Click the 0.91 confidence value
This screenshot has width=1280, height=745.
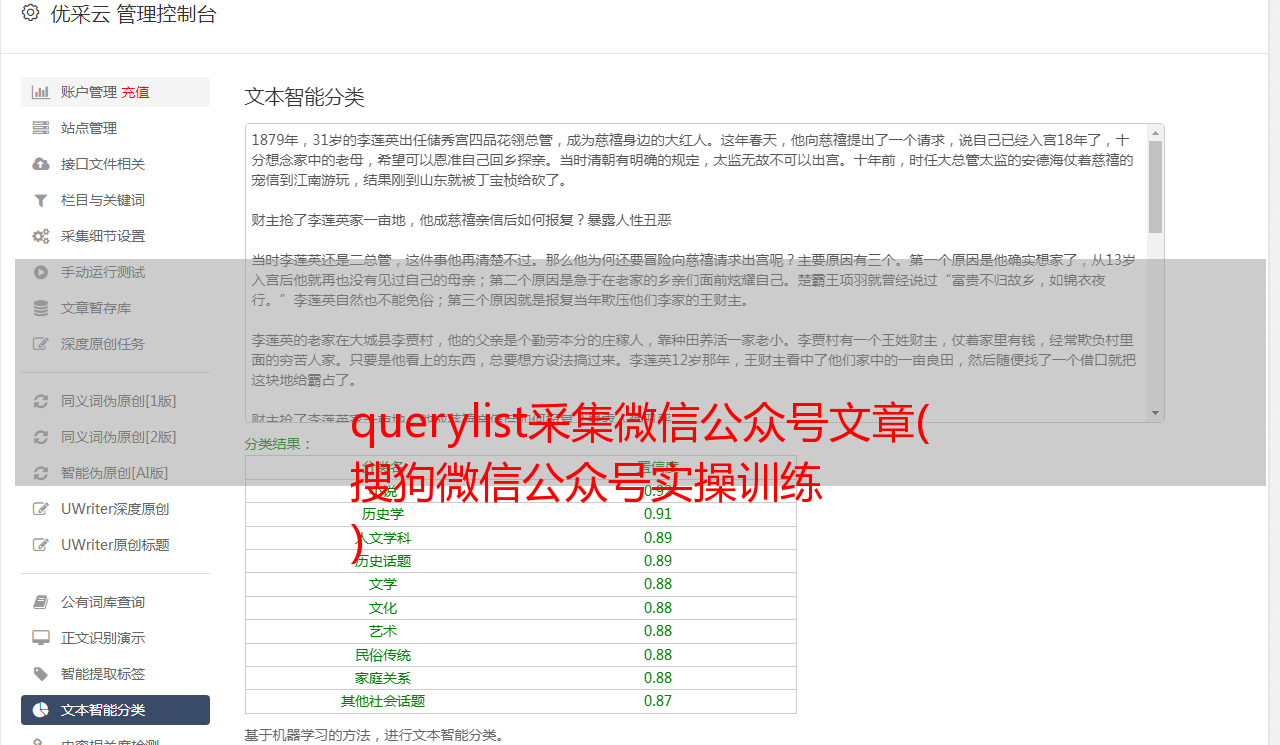658,514
